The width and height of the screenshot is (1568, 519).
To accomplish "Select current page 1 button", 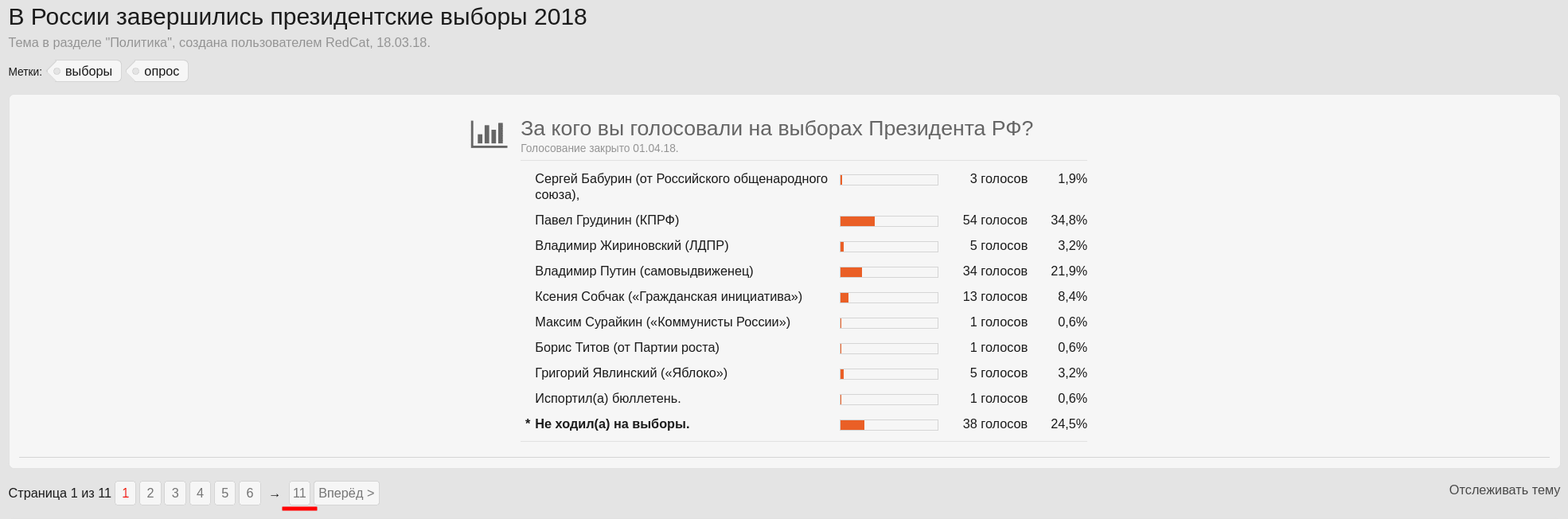I will 125,494.
